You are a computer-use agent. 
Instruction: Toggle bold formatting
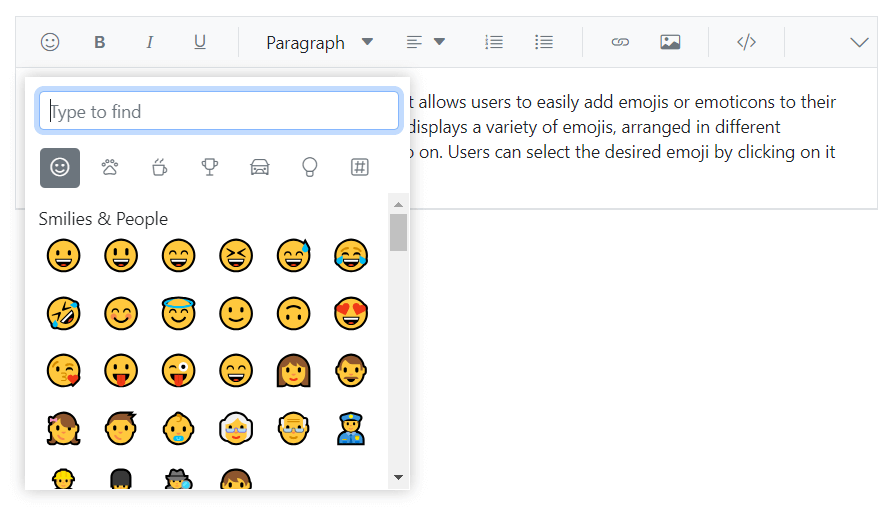coord(100,42)
